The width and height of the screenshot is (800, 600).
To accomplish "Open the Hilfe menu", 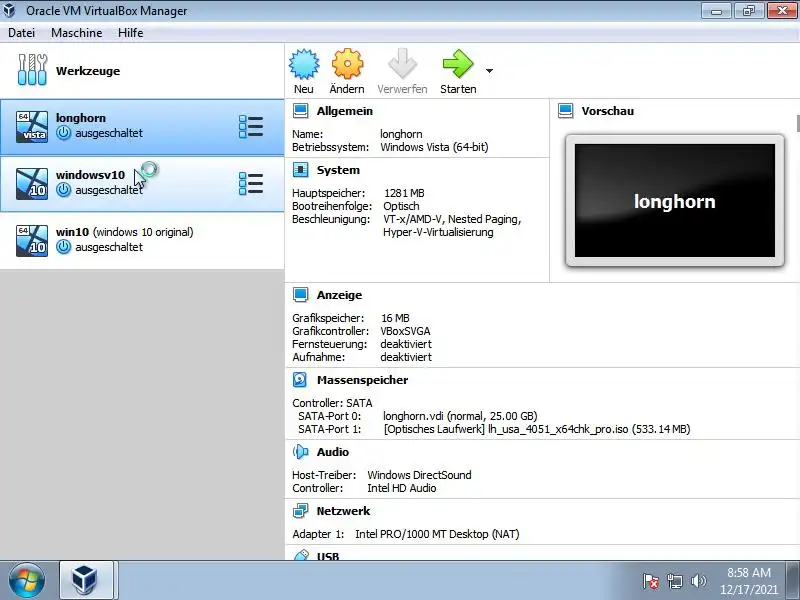I will [x=131, y=33].
